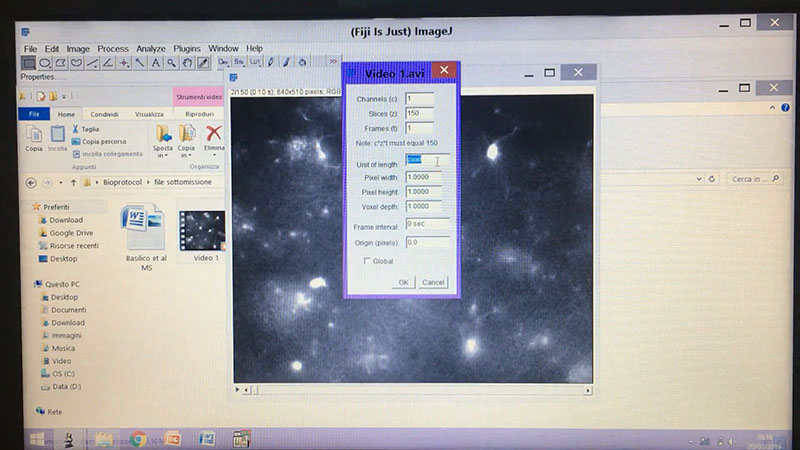Click the Frame interval field

click(428, 224)
